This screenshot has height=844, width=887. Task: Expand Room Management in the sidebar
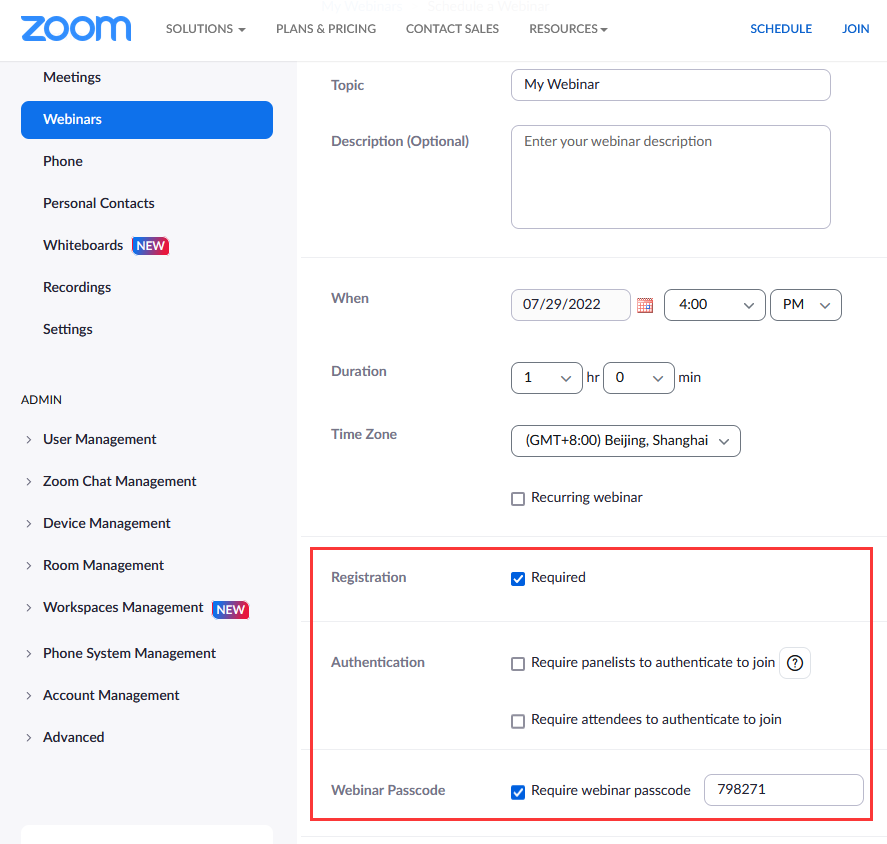click(x=103, y=565)
